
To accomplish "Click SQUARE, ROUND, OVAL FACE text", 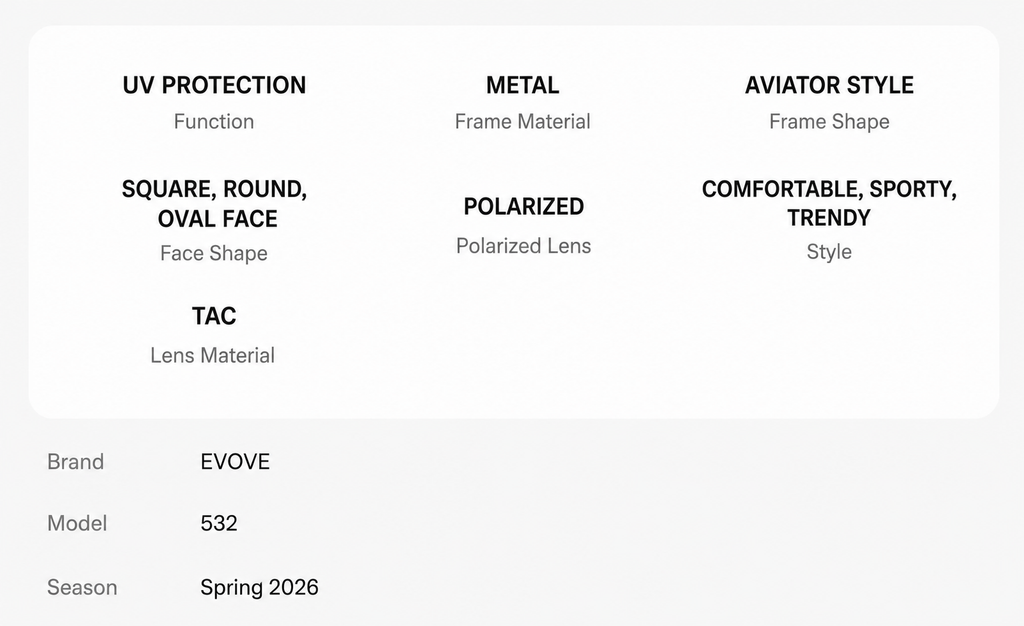I will pos(214,204).
